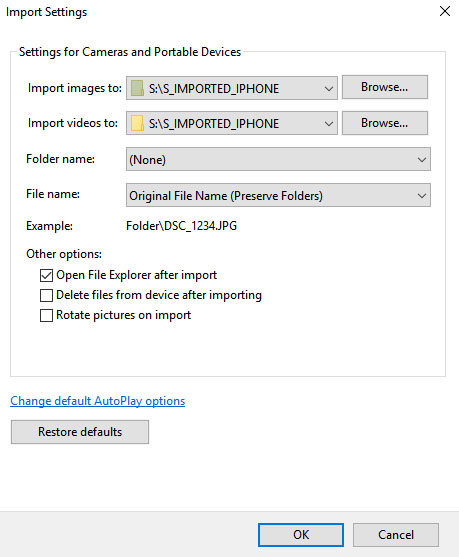Click Restore defaults button
459x557 pixels.
click(x=80, y=432)
